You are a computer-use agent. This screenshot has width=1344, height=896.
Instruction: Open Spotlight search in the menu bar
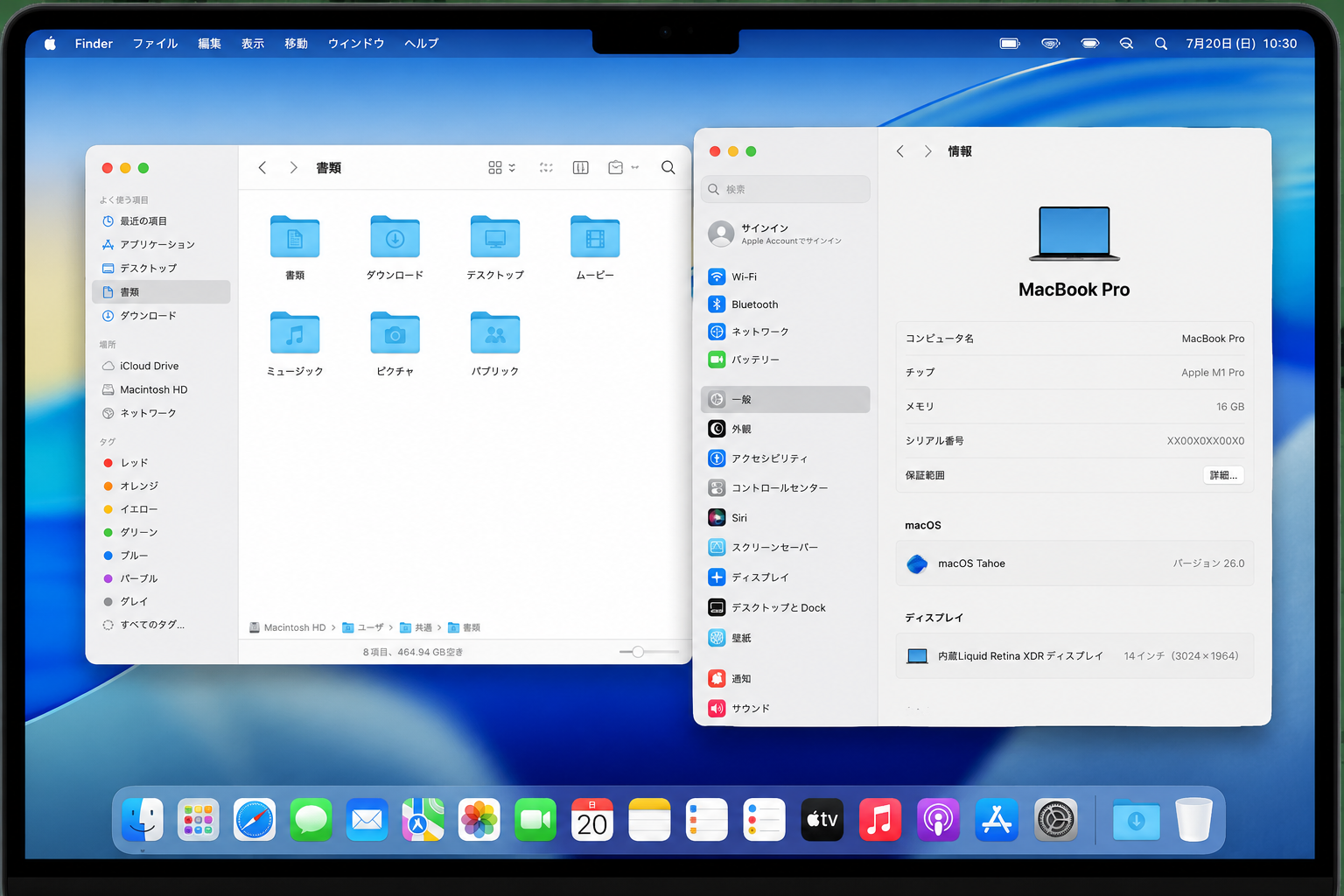[x=1161, y=43]
